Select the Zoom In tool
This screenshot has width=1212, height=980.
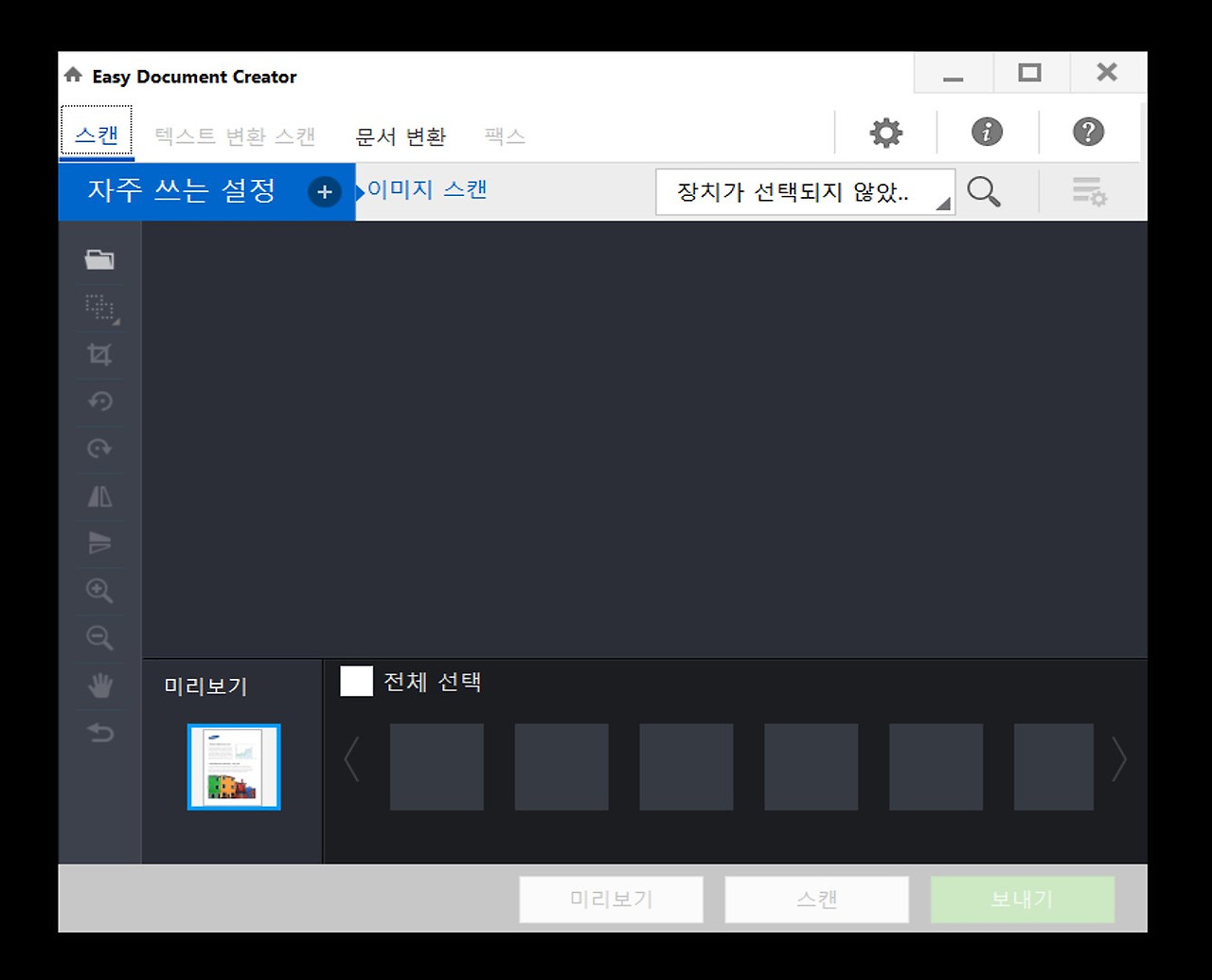tap(99, 590)
